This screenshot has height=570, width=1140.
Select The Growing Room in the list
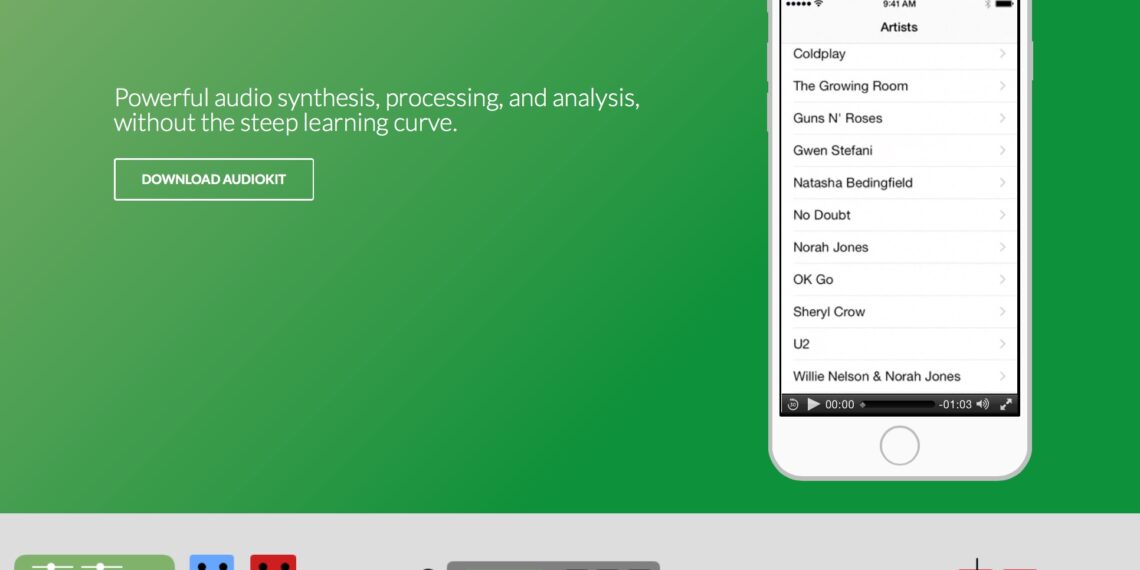pos(899,86)
